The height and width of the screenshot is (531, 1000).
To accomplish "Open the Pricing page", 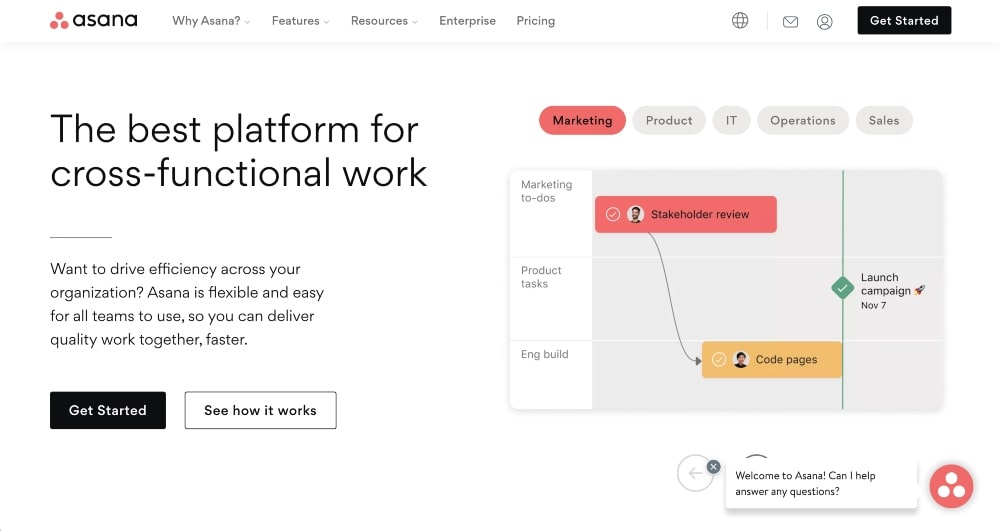I will click(x=536, y=21).
